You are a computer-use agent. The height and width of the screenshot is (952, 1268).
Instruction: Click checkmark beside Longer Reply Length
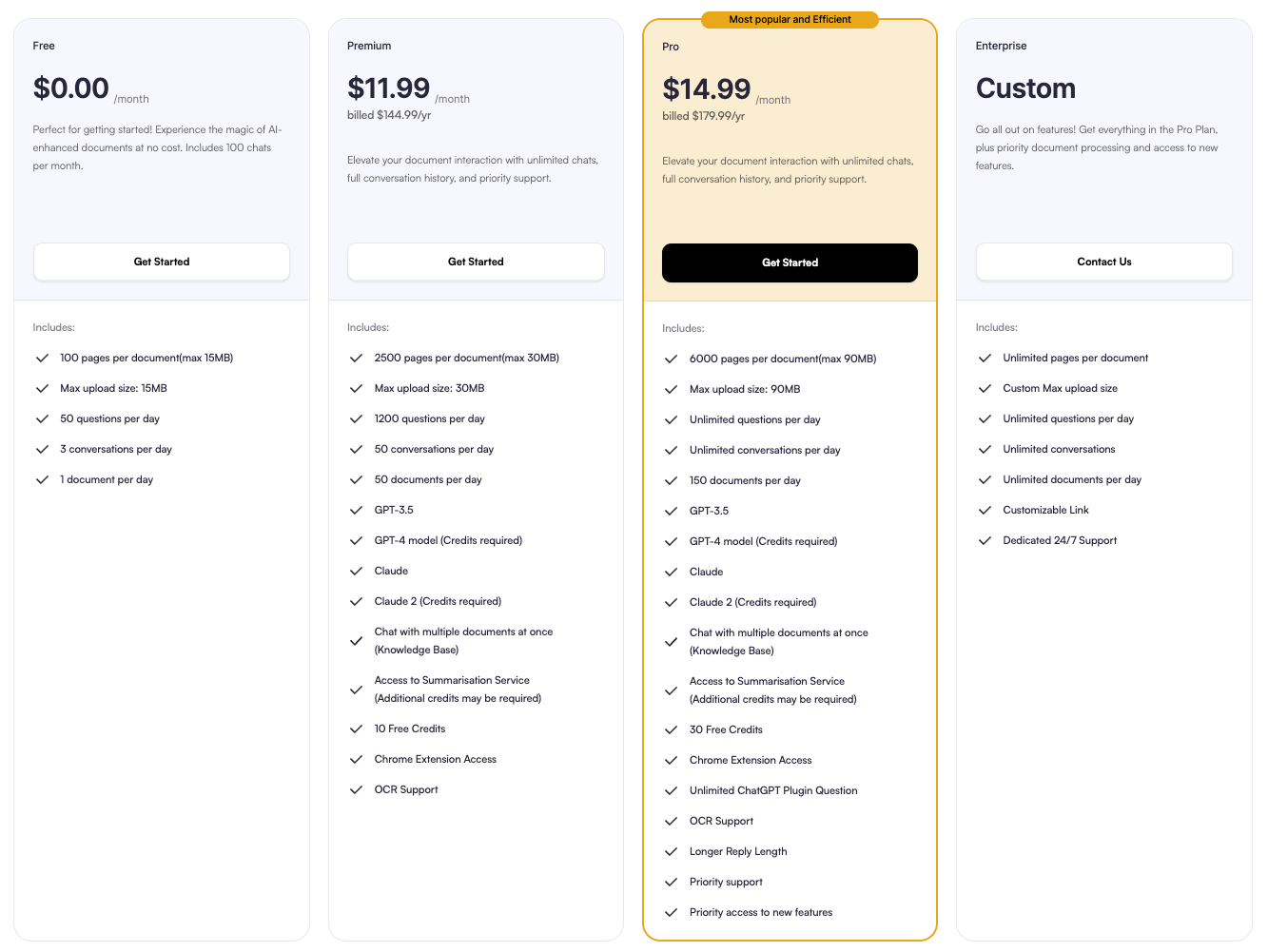[x=671, y=851]
